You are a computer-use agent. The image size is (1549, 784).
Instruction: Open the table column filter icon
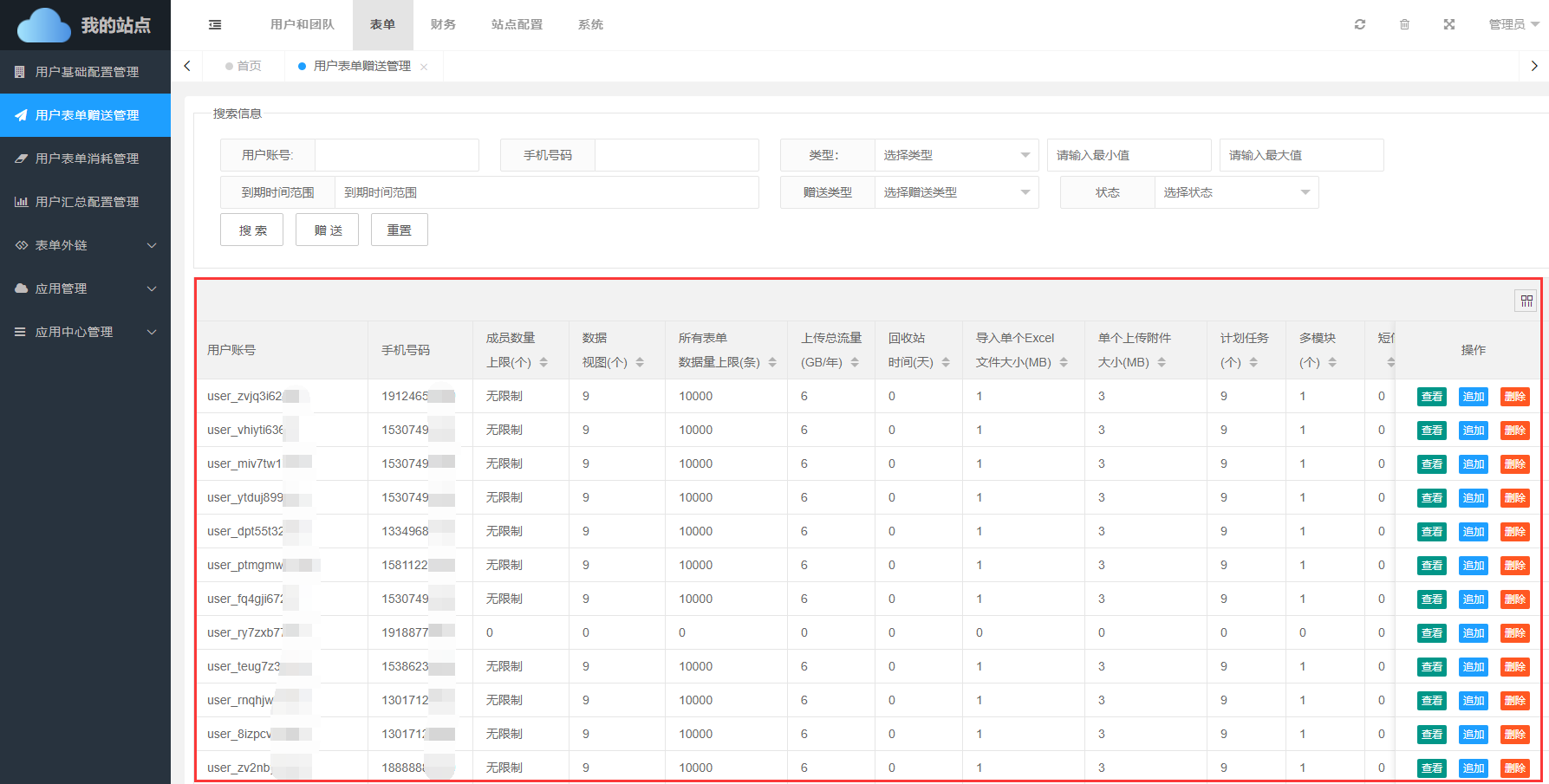tap(1526, 301)
